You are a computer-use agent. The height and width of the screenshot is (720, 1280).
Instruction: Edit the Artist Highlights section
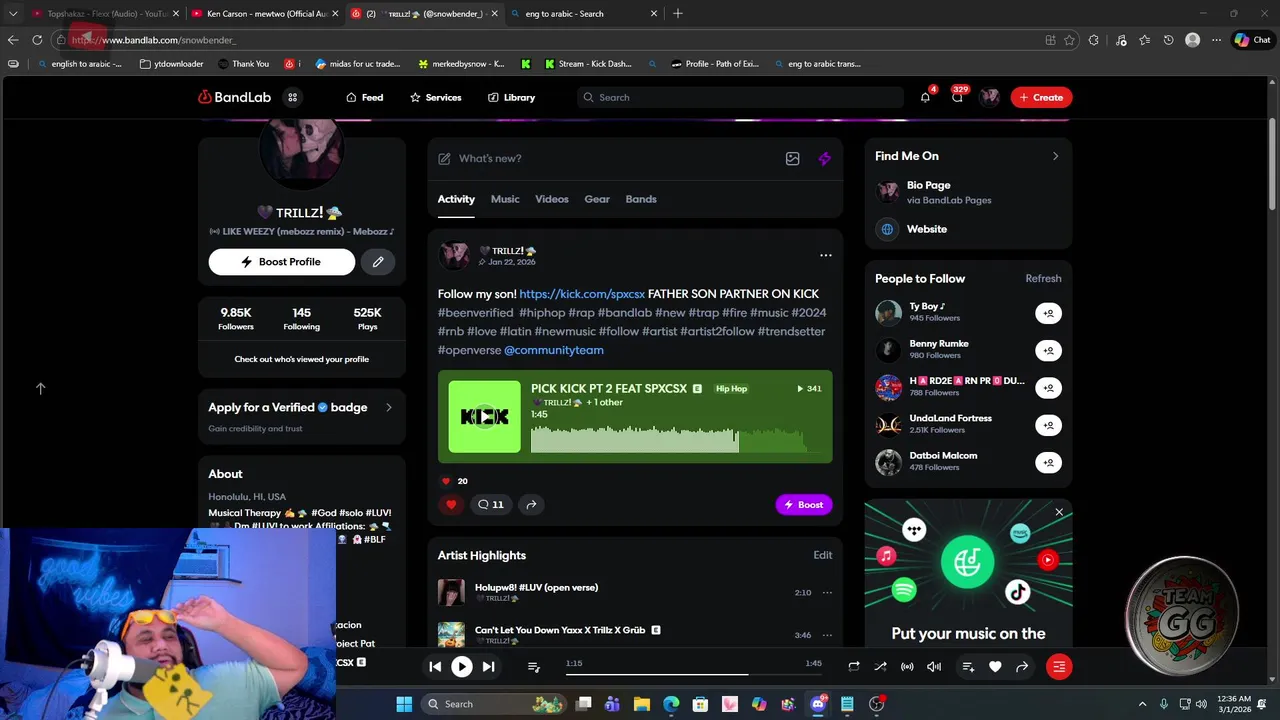(x=822, y=555)
